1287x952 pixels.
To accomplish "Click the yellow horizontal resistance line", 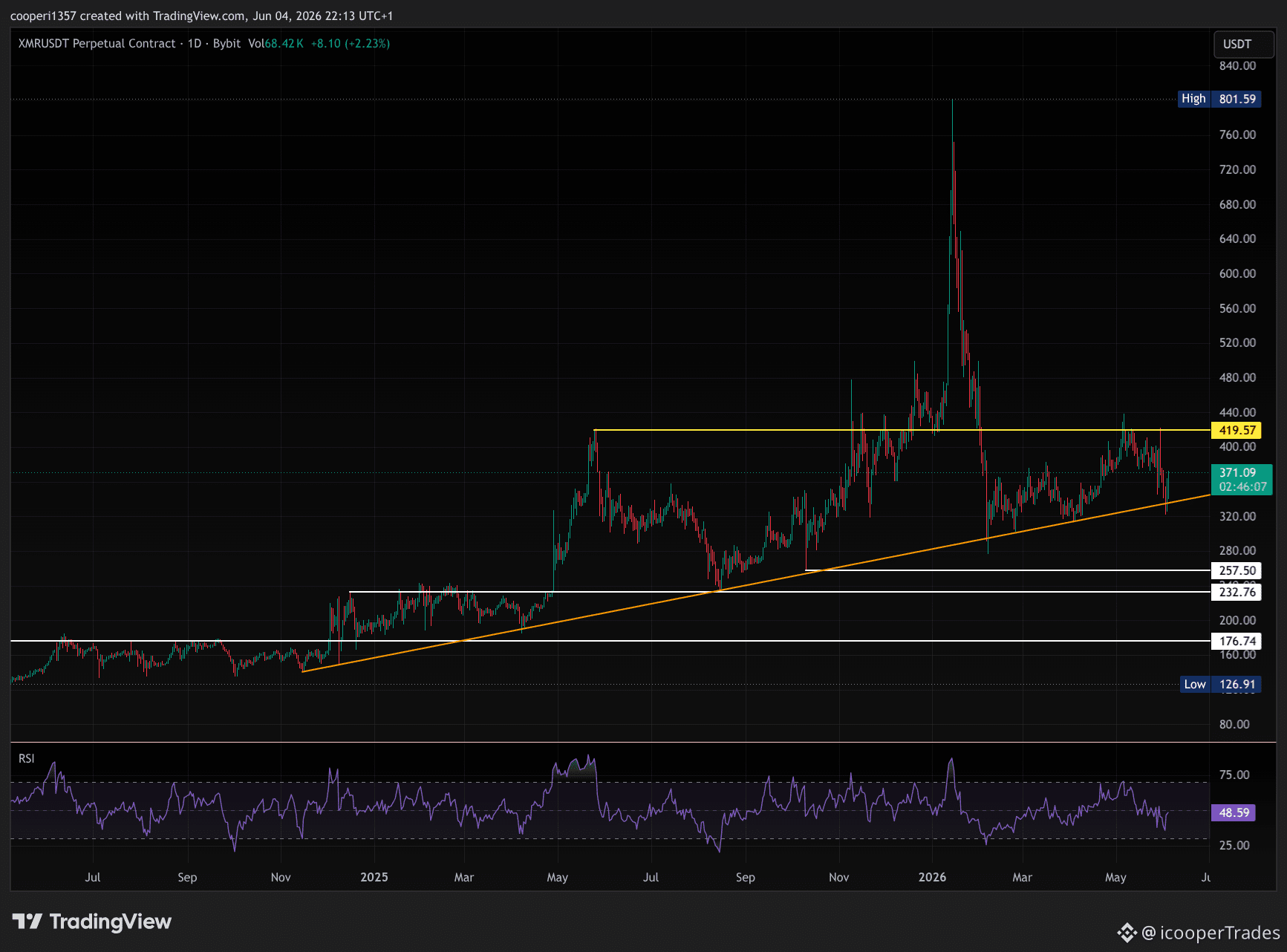I will pos(902,430).
